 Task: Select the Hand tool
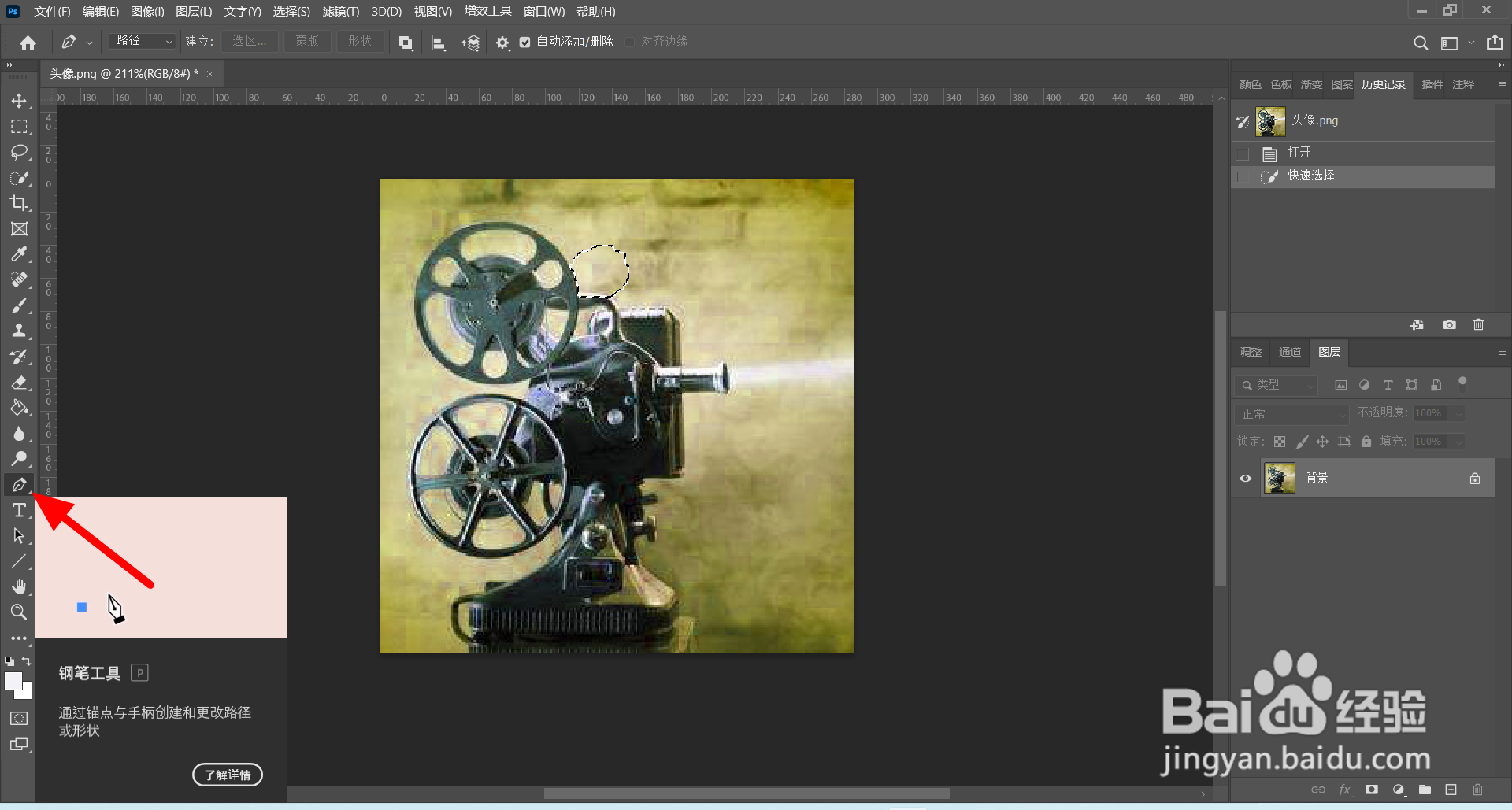click(x=19, y=587)
